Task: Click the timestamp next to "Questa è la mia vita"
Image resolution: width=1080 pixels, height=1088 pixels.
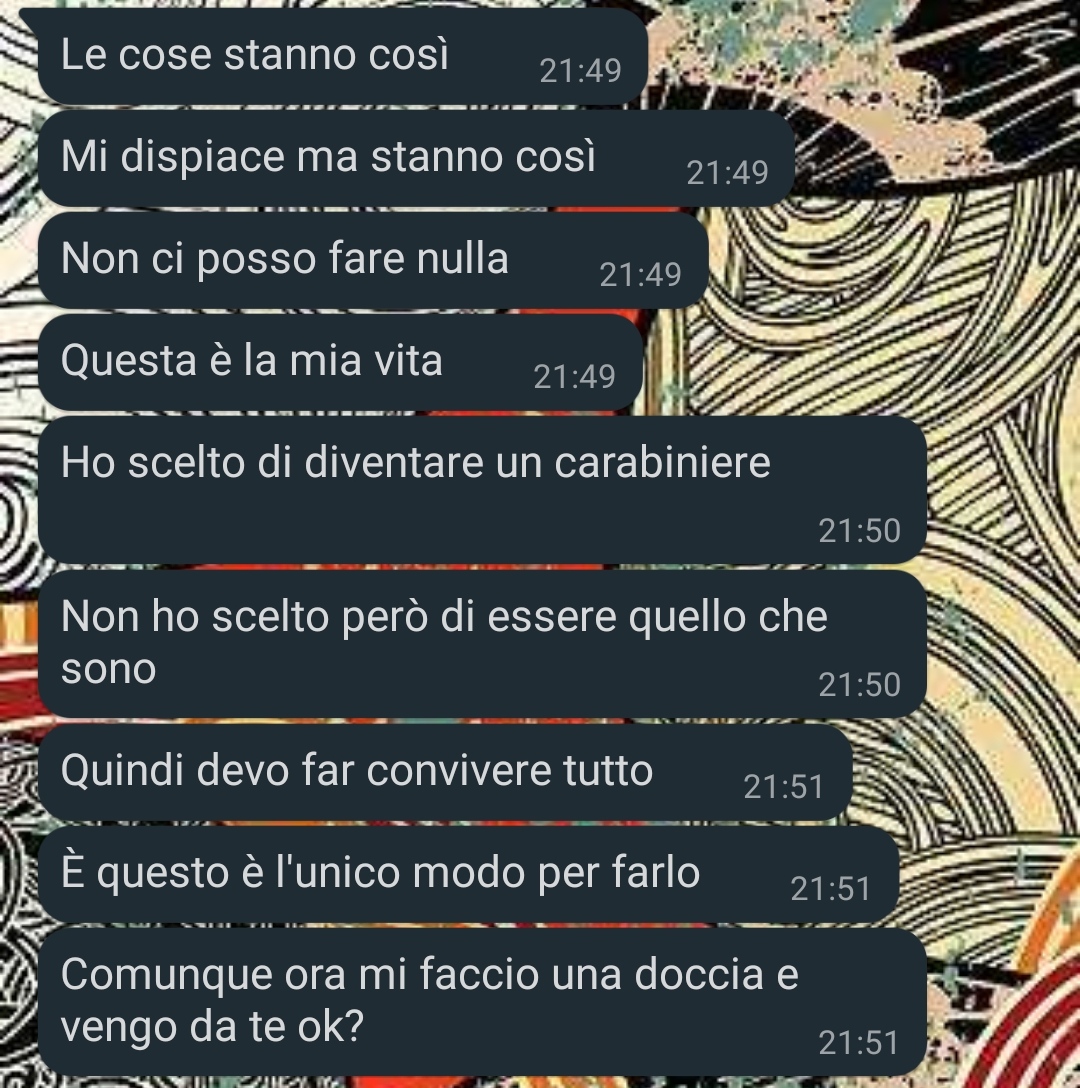Action: (x=574, y=377)
